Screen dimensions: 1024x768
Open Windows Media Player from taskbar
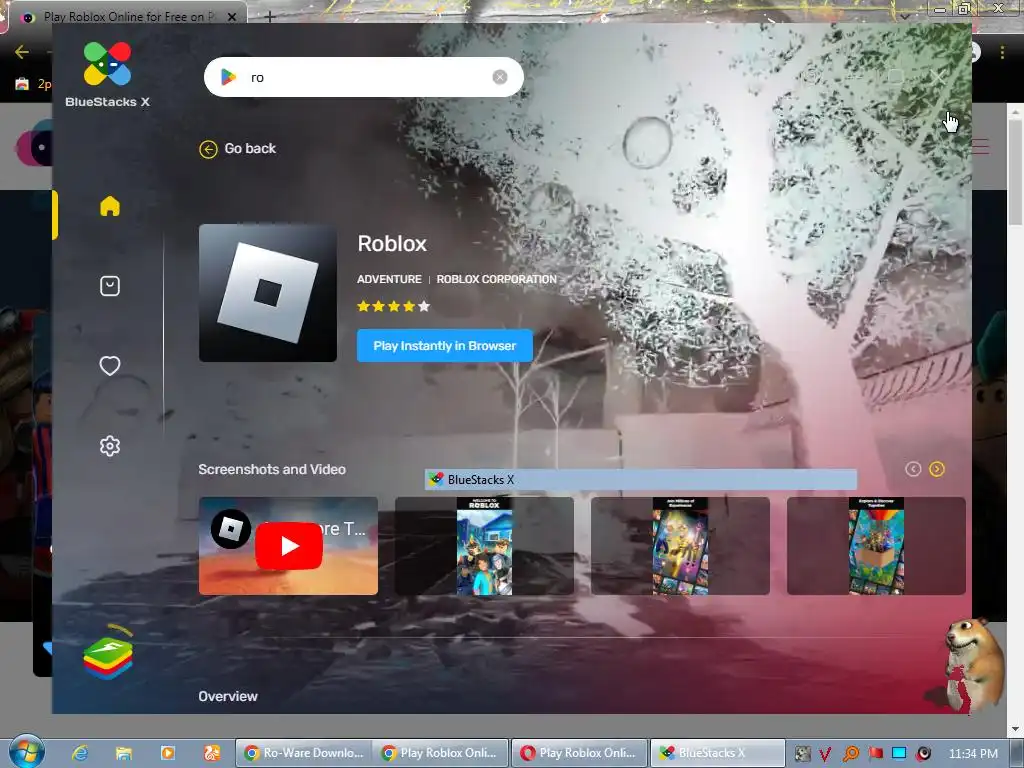click(168, 753)
